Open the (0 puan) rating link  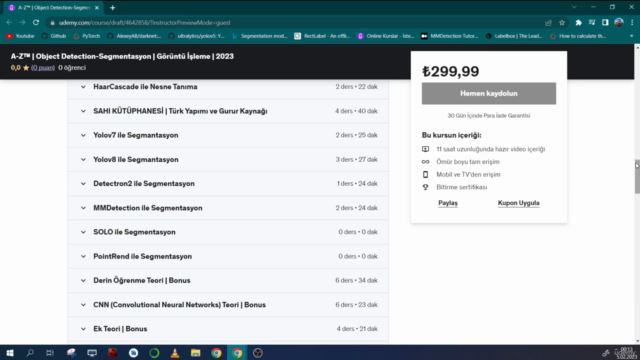point(43,68)
